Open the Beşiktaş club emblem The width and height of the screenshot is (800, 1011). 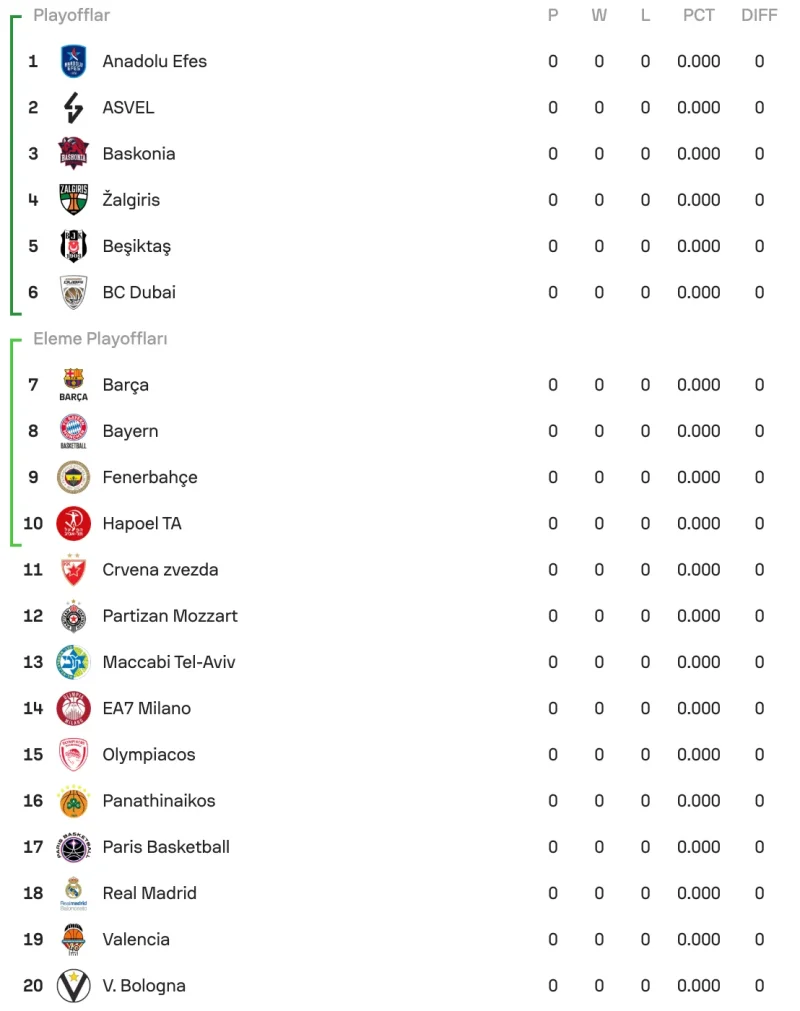(73, 246)
